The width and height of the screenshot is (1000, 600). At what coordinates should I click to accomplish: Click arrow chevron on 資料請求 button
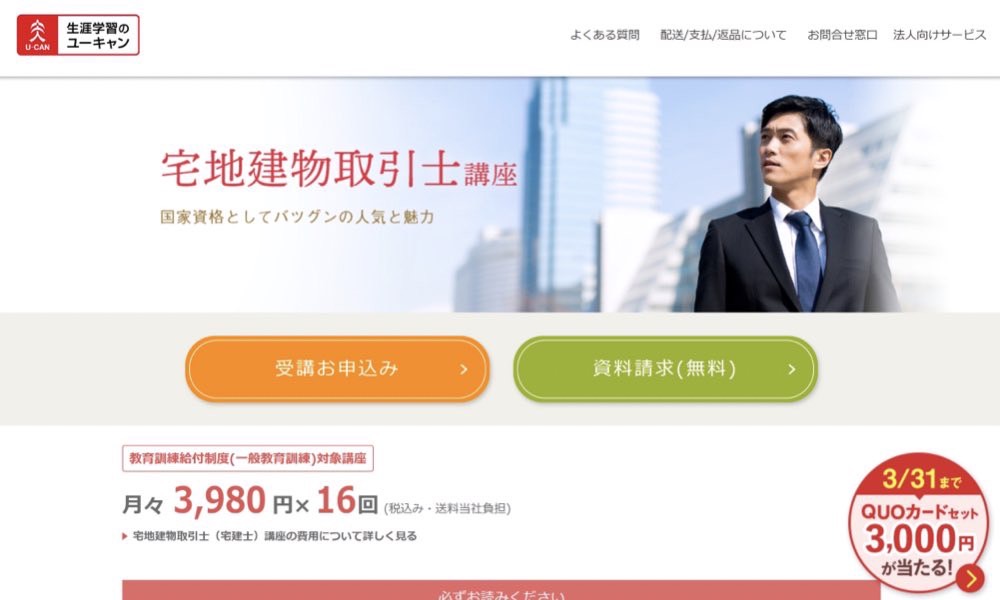click(791, 369)
